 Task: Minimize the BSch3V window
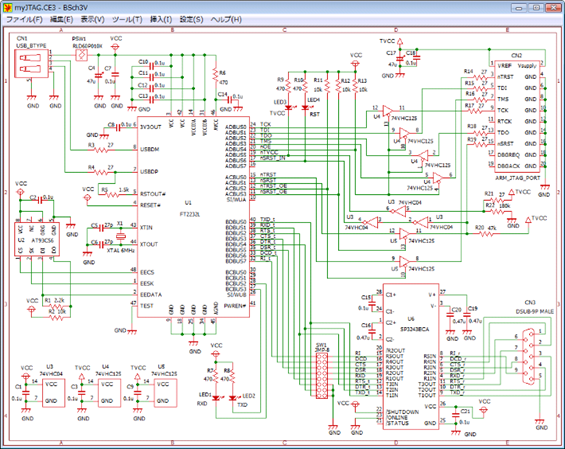pyautogui.click(x=519, y=7)
